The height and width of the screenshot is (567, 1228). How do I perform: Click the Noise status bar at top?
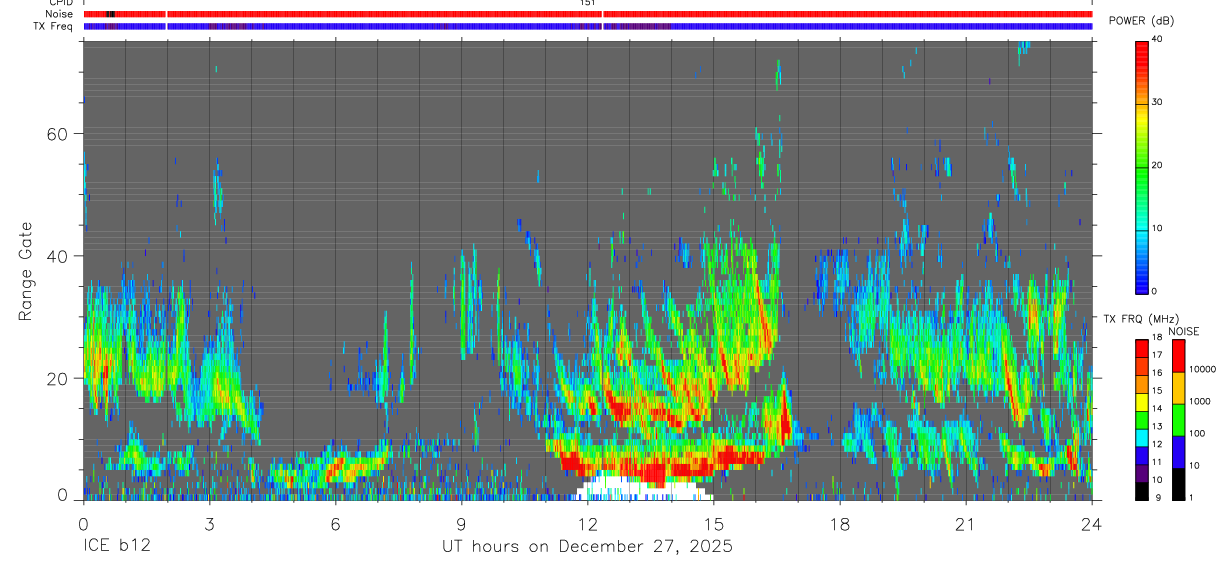[x=588, y=14]
